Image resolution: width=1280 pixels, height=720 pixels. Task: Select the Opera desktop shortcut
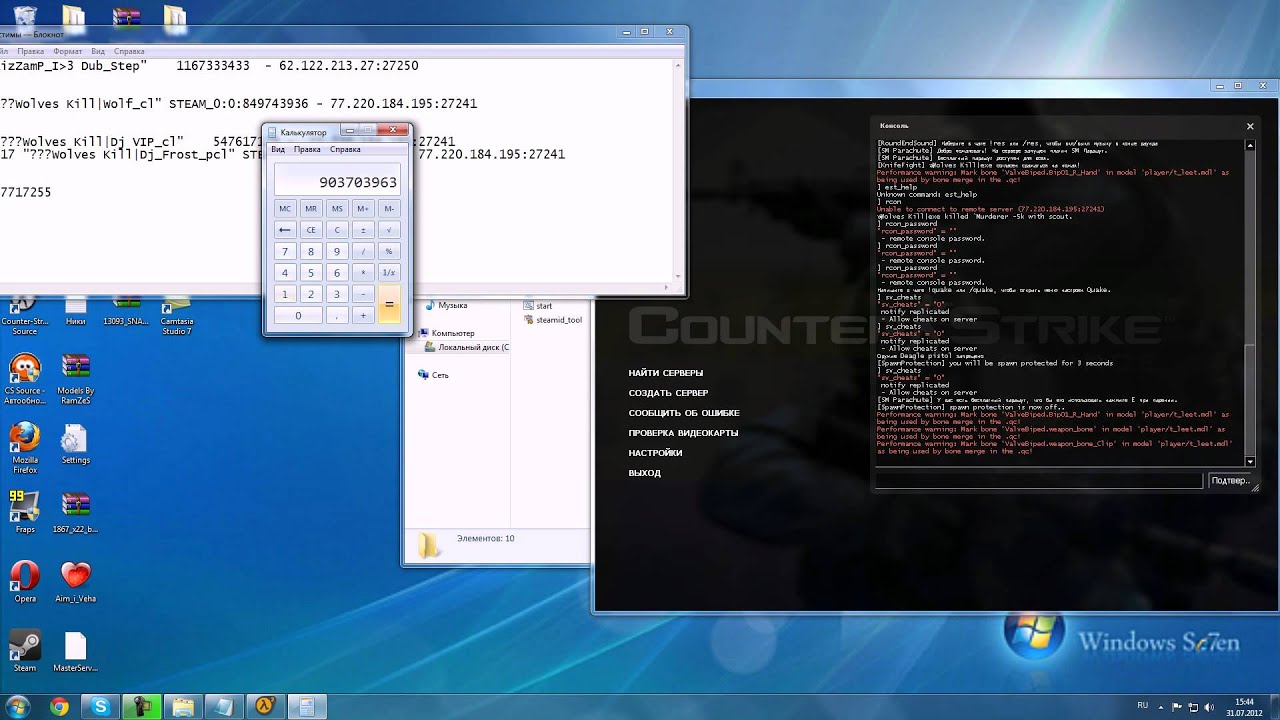pos(24,582)
